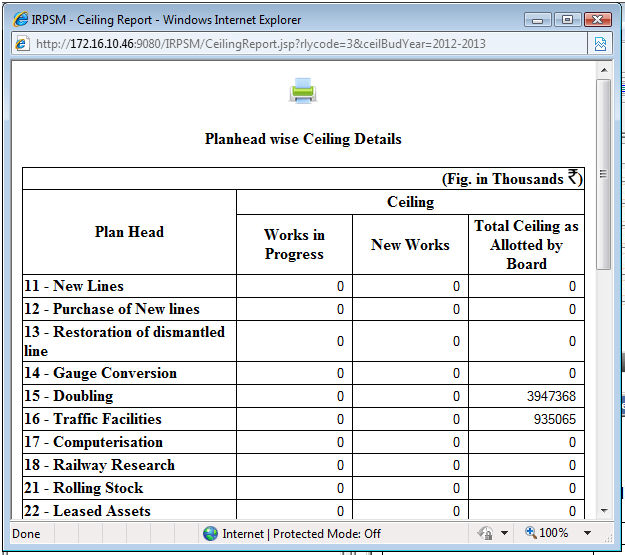Click the security lock icon in status bar
This screenshot has height=555, width=625.
[x=485, y=534]
